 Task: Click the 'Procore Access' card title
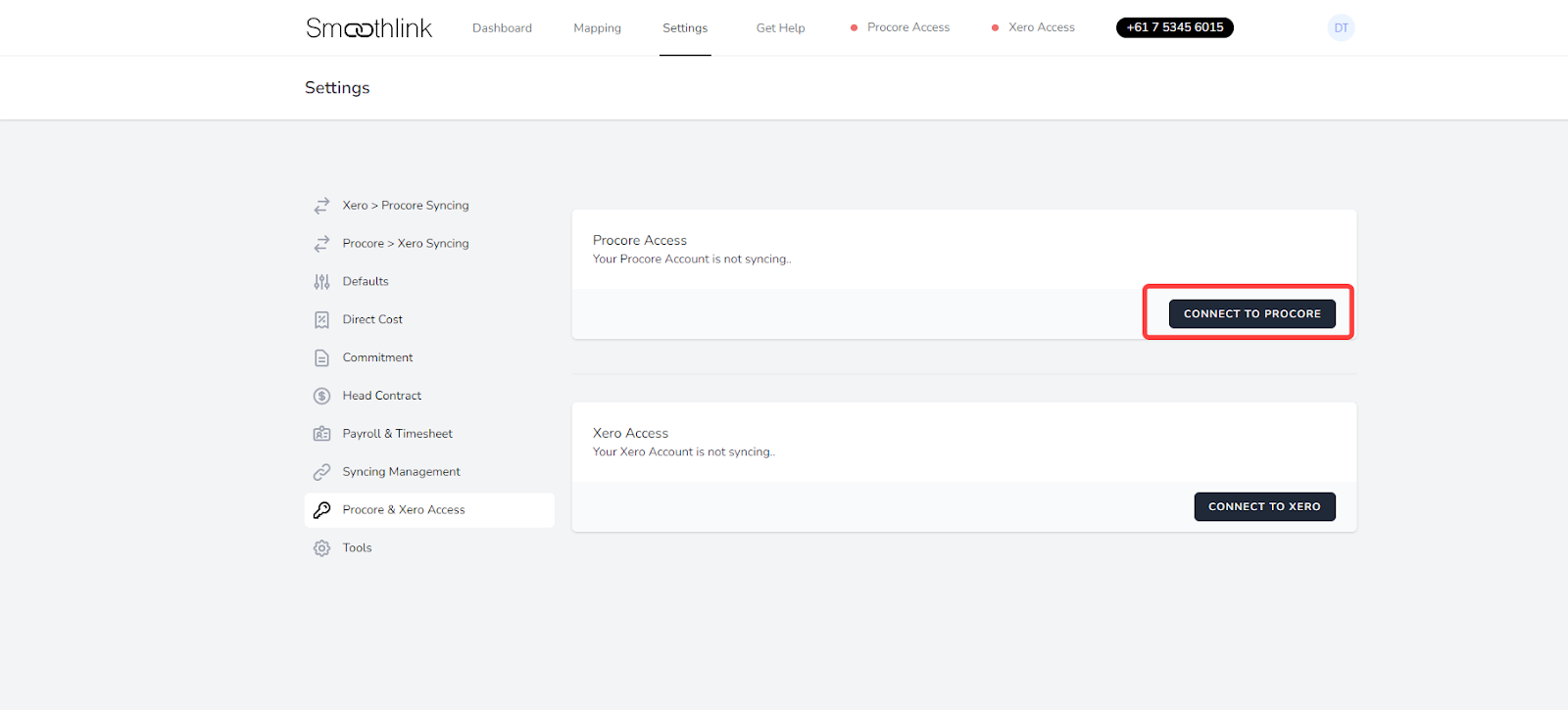(x=640, y=240)
